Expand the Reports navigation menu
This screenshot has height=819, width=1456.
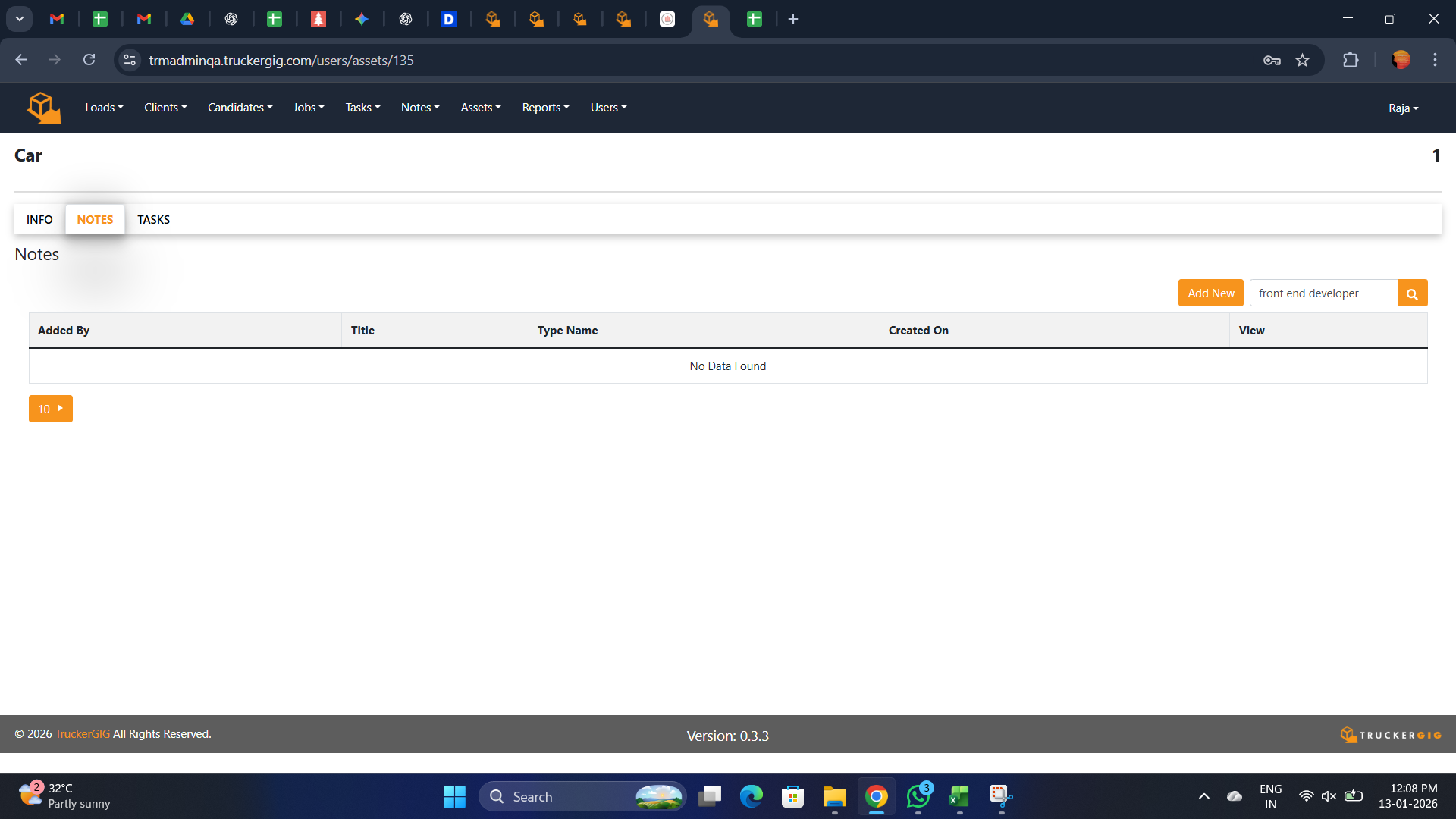(545, 108)
